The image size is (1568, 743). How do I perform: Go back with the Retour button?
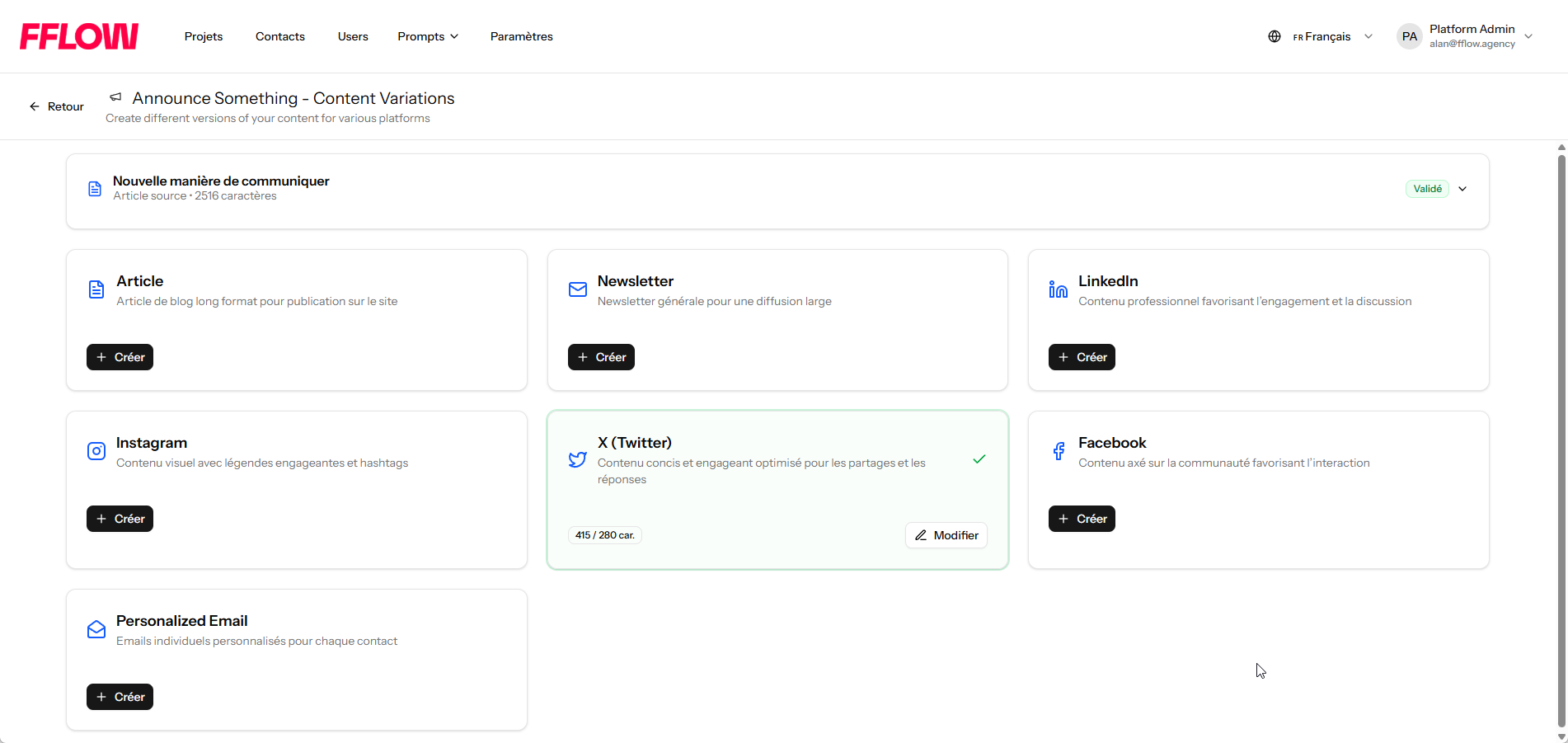click(57, 106)
